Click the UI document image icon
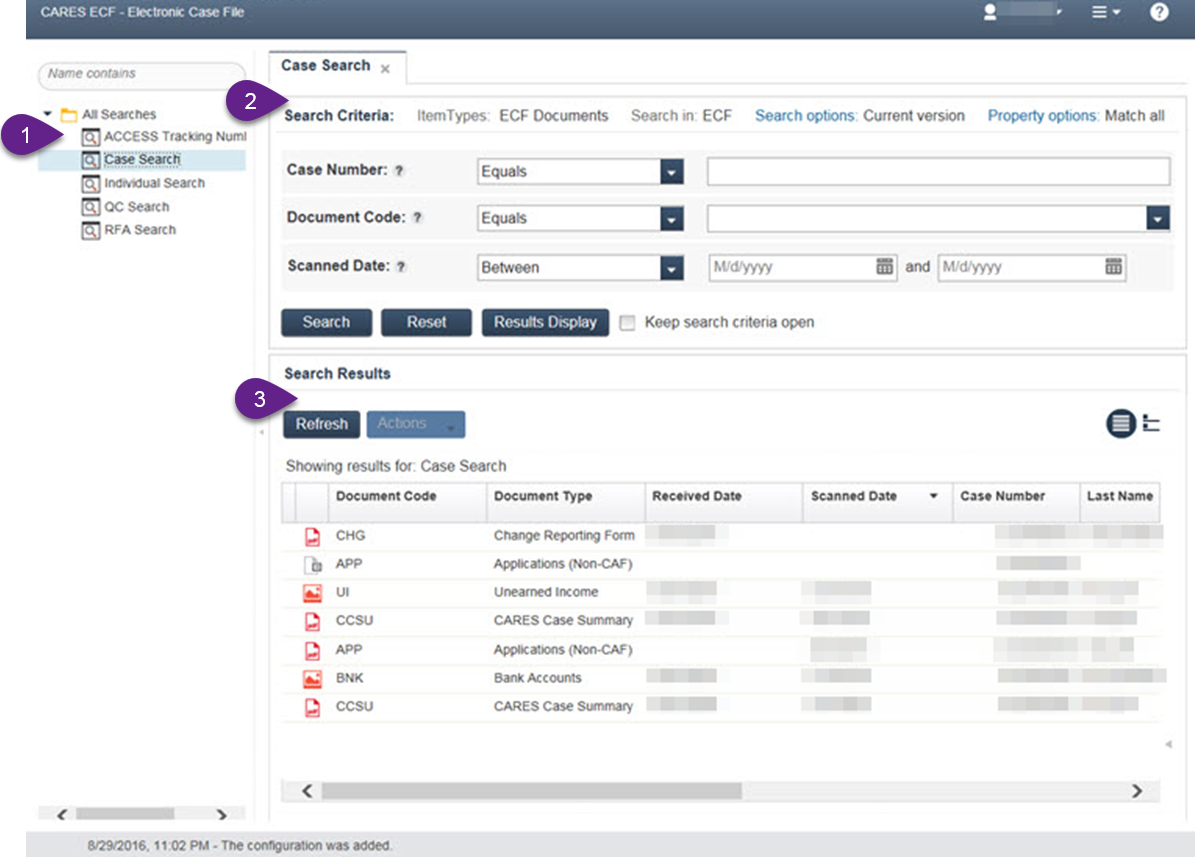Image resolution: width=1195 pixels, height=857 pixels. pyautogui.click(x=312, y=592)
